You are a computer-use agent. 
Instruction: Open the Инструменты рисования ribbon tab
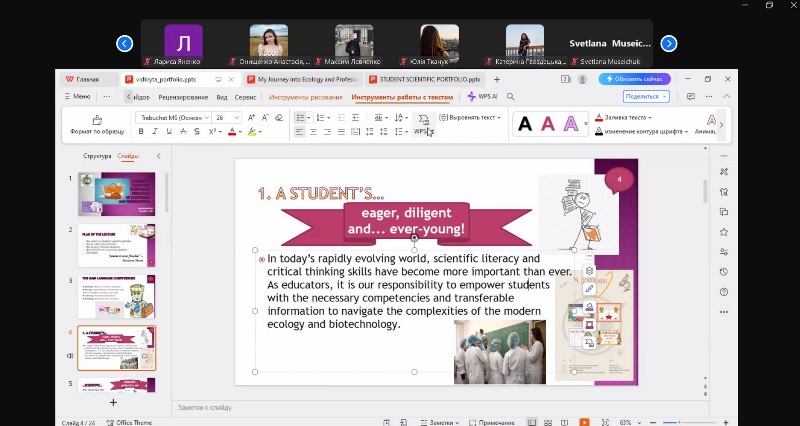[305, 97]
